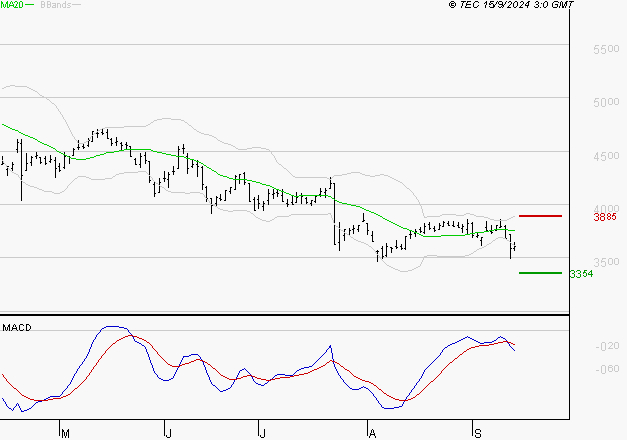The image size is (627, 440).
Task: Click the 5000 price axis label
Action: (606, 102)
